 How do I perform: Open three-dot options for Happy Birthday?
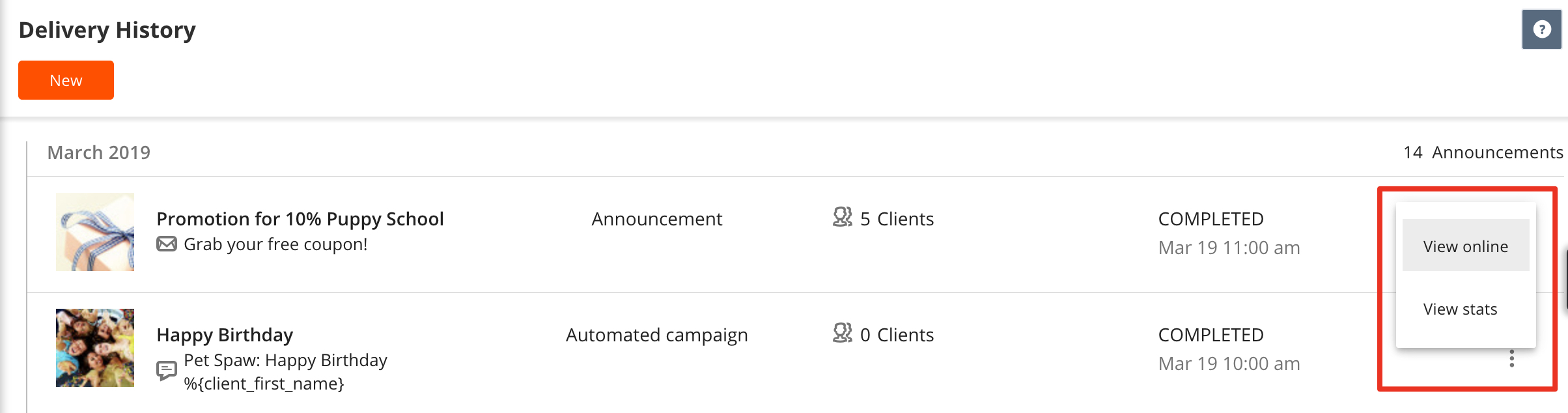(1512, 358)
